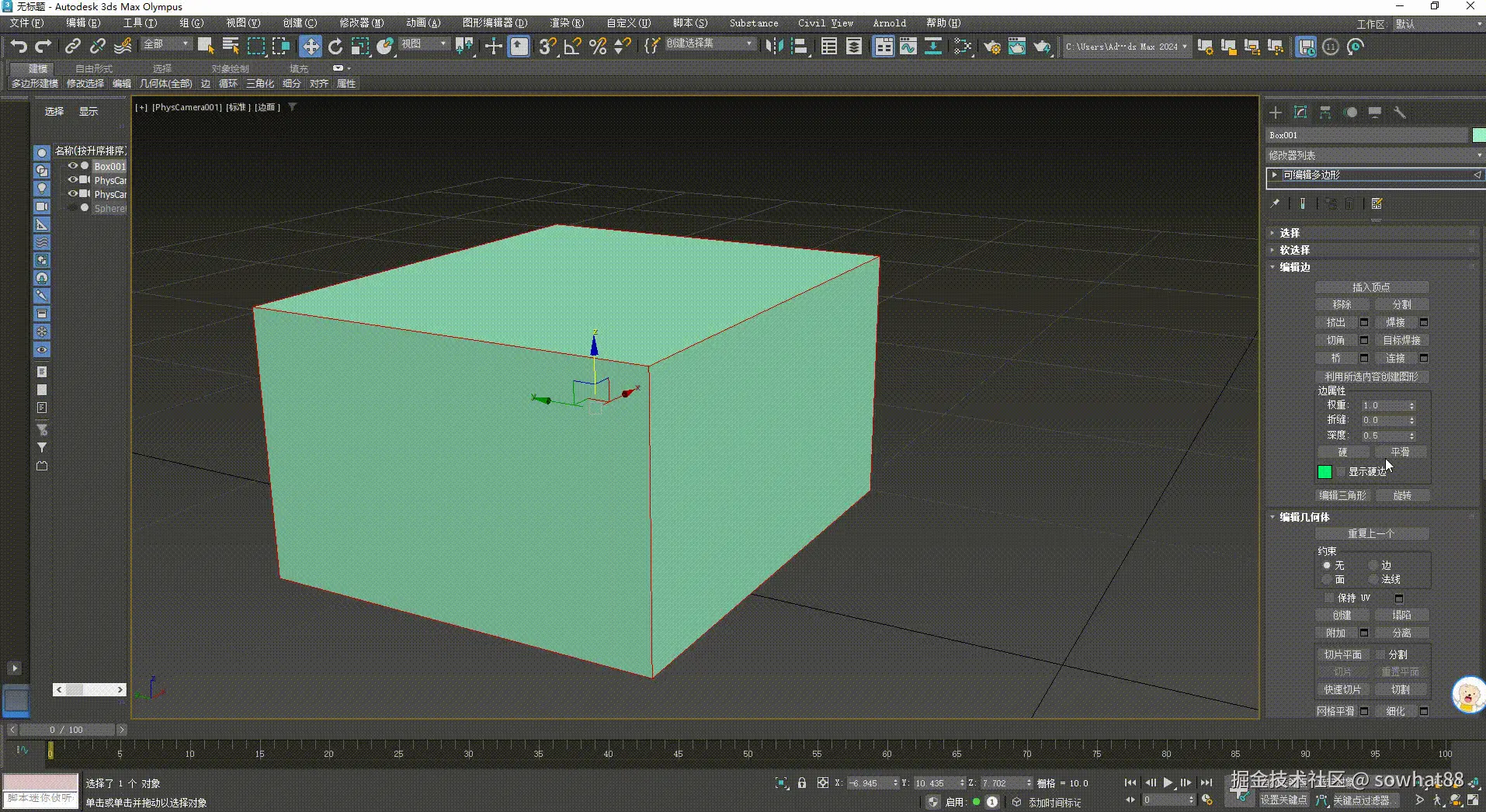Screen dimensions: 1486x812
Task: Click Play Animation button
Action: tap(1168, 783)
